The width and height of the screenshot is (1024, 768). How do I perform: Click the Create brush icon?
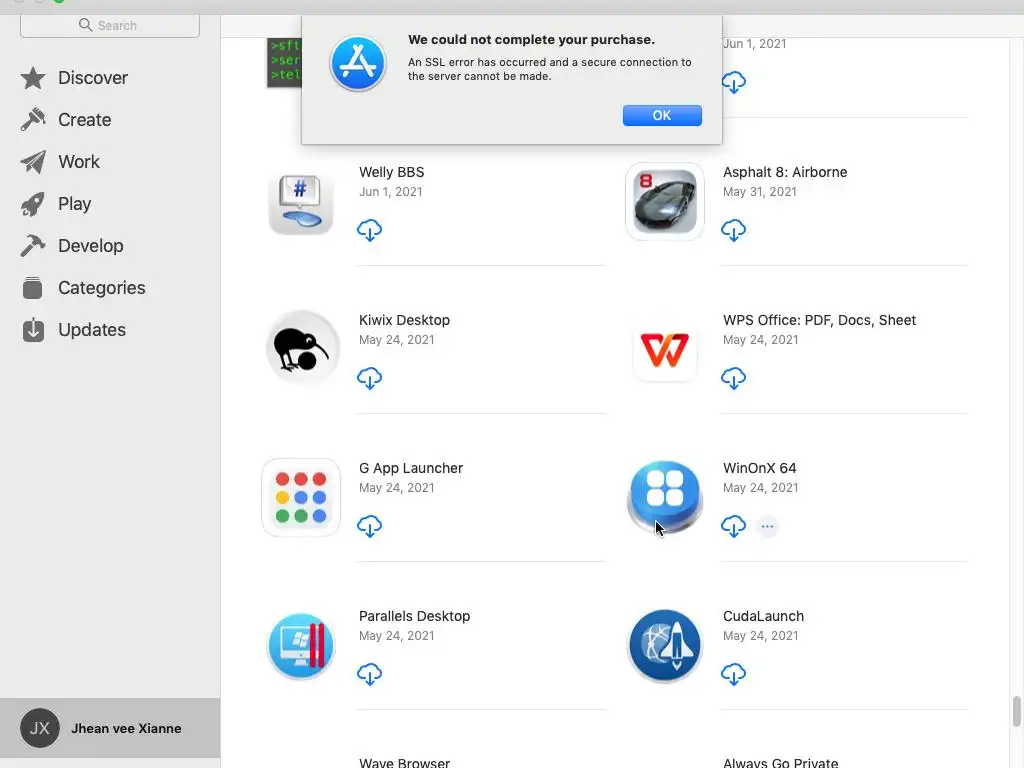coord(33,120)
